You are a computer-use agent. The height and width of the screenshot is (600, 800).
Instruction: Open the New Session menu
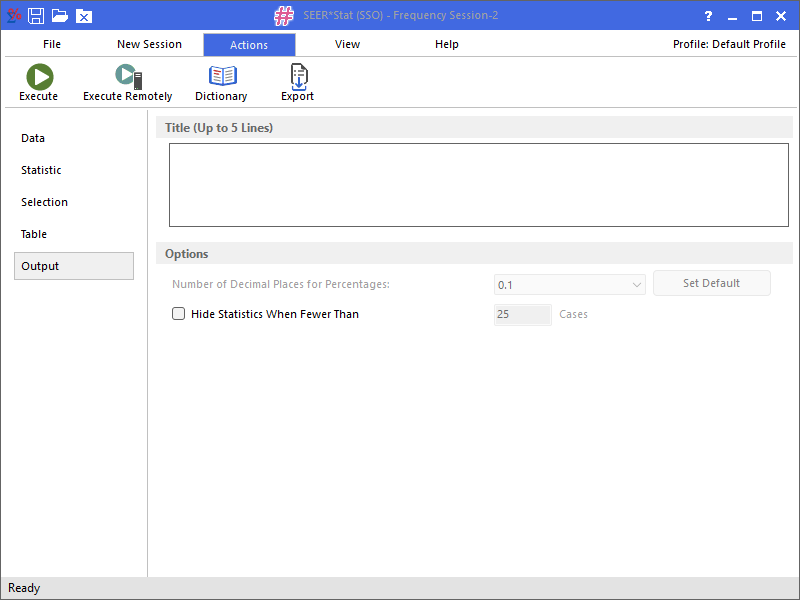coord(149,44)
